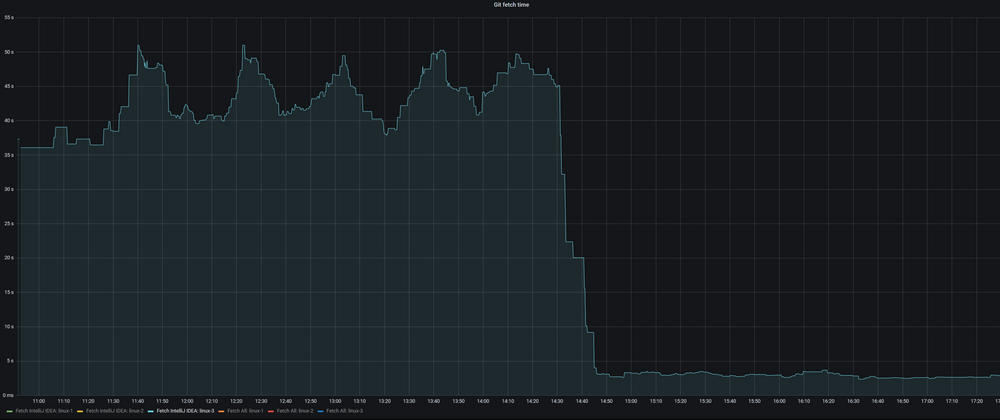
Task: Click the flat low line at 16:00
Action: click(x=779, y=375)
